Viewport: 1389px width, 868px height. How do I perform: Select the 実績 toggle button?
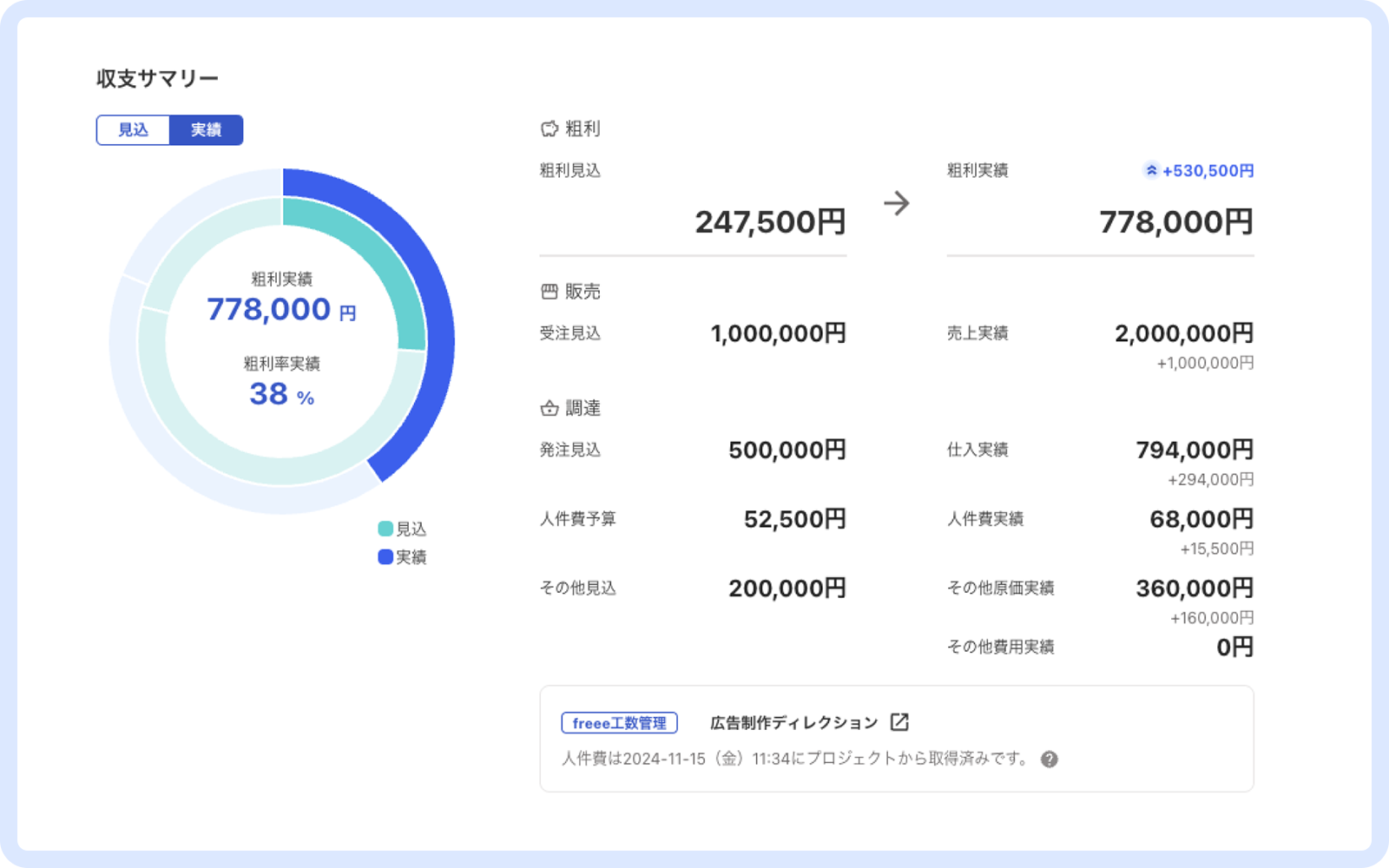pos(206,130)
